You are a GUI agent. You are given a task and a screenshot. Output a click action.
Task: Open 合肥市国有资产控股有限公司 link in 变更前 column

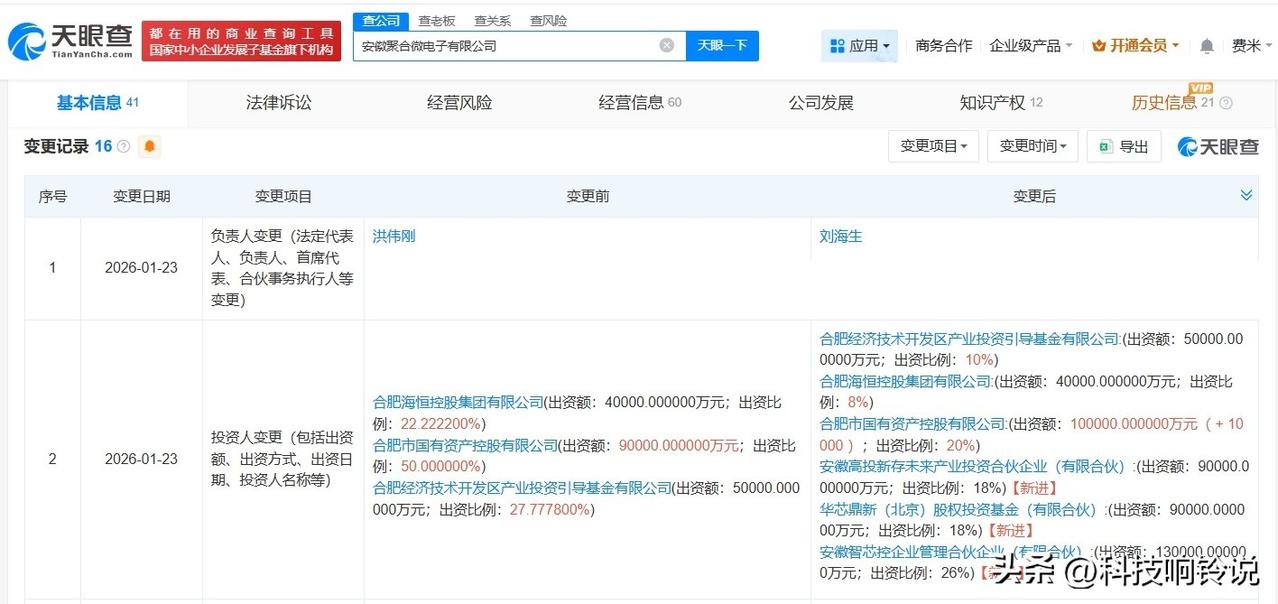click(x=464, y=445)
